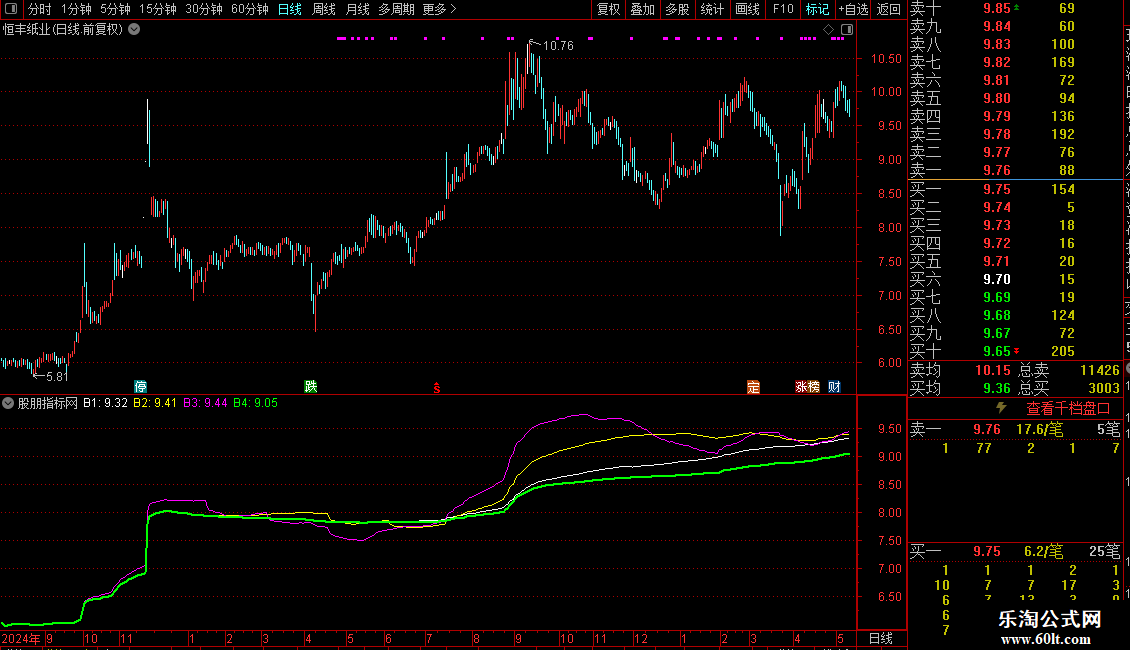Click indicator value B1: 9.32

click(105, 403)
